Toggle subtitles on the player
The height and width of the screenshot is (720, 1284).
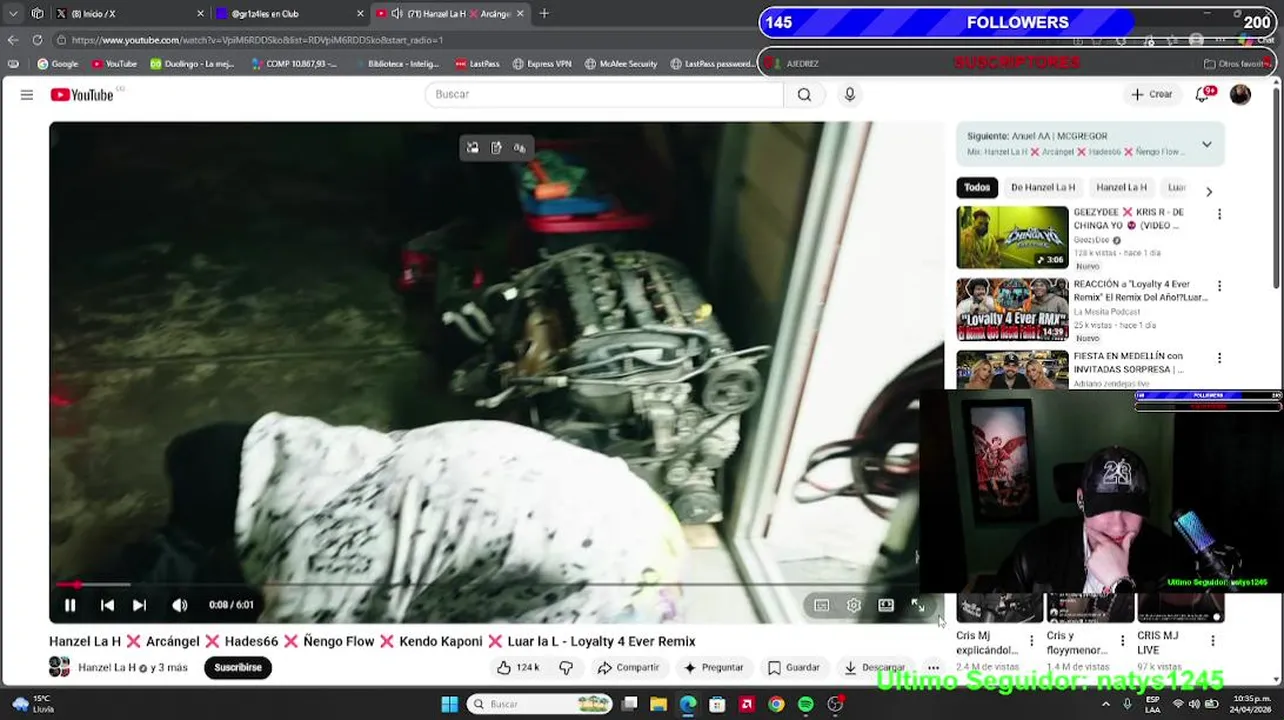822,605
